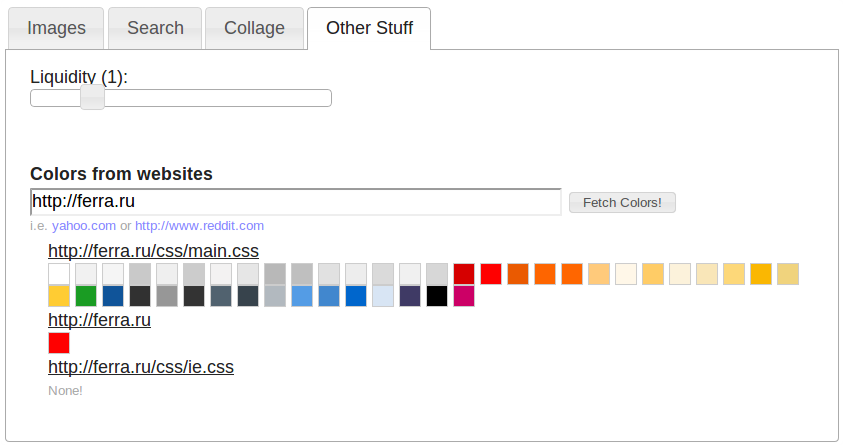Open the yahoo.com example link
The image size is (845, 448).
coord(84,226)
